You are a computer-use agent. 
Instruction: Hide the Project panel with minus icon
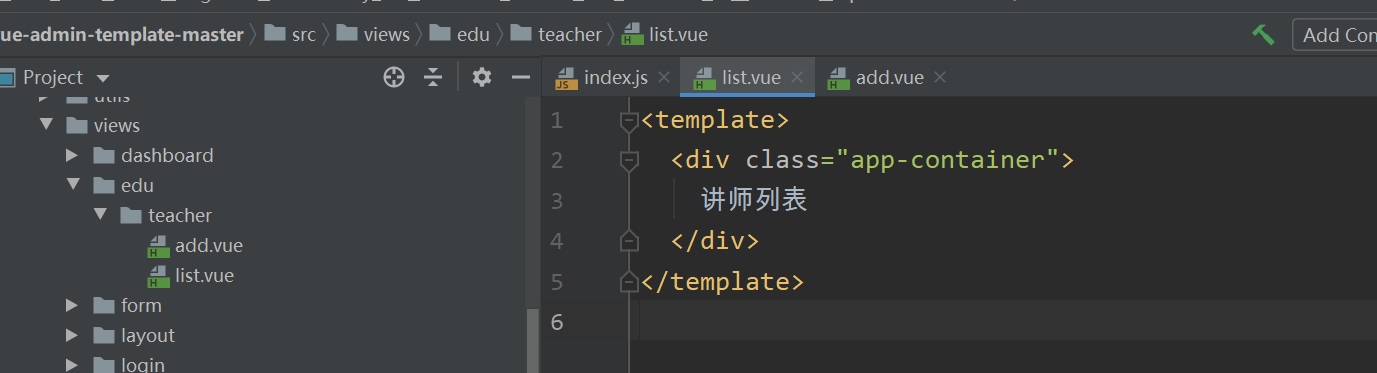pos(520,77)
